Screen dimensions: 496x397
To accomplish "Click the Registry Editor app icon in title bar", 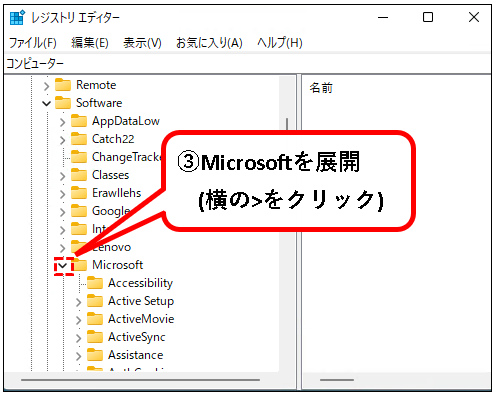I will pyautogui.click(x=17, y=18).
